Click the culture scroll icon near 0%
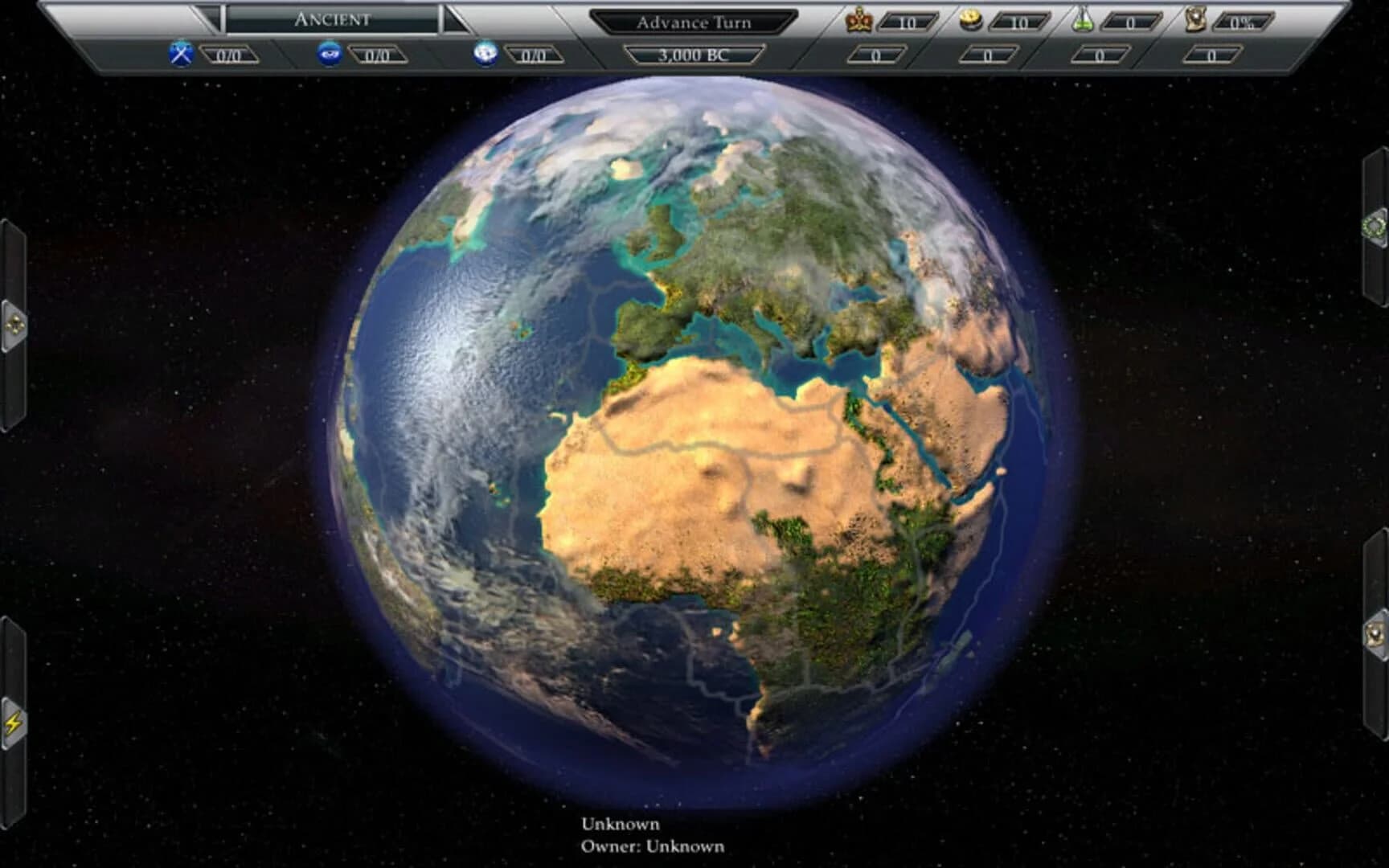 point(1196,21)
